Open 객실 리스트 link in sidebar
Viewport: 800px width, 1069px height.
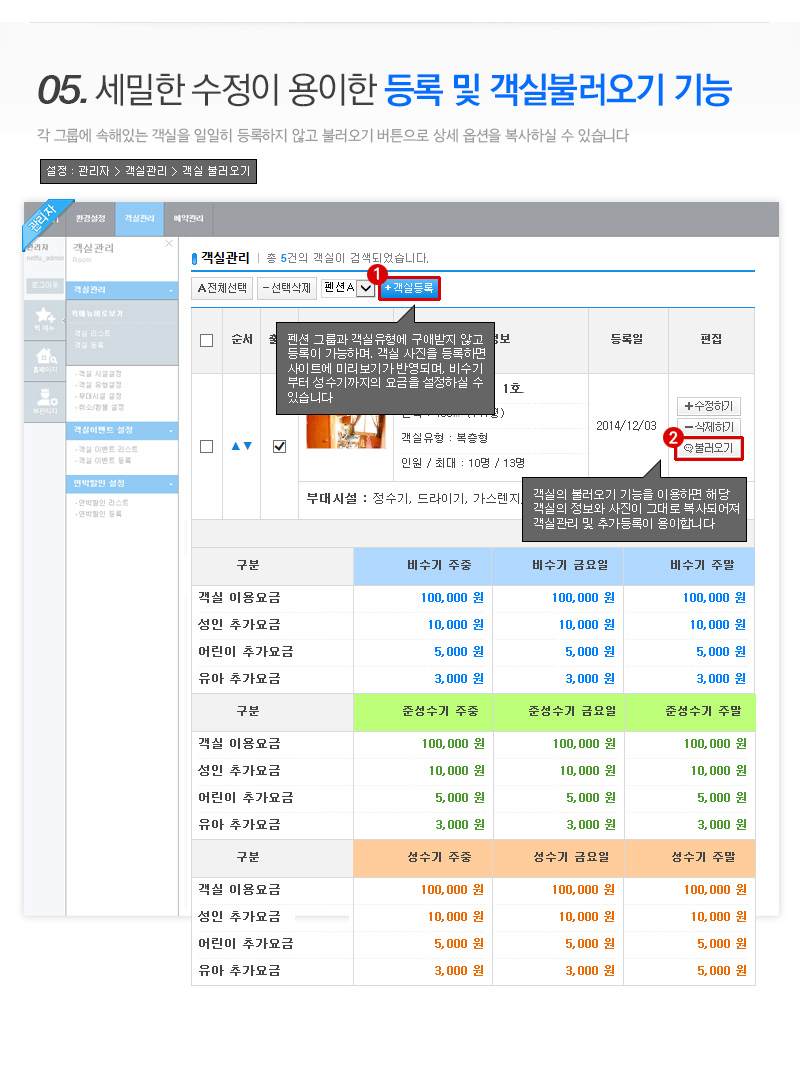pos(92,333)
